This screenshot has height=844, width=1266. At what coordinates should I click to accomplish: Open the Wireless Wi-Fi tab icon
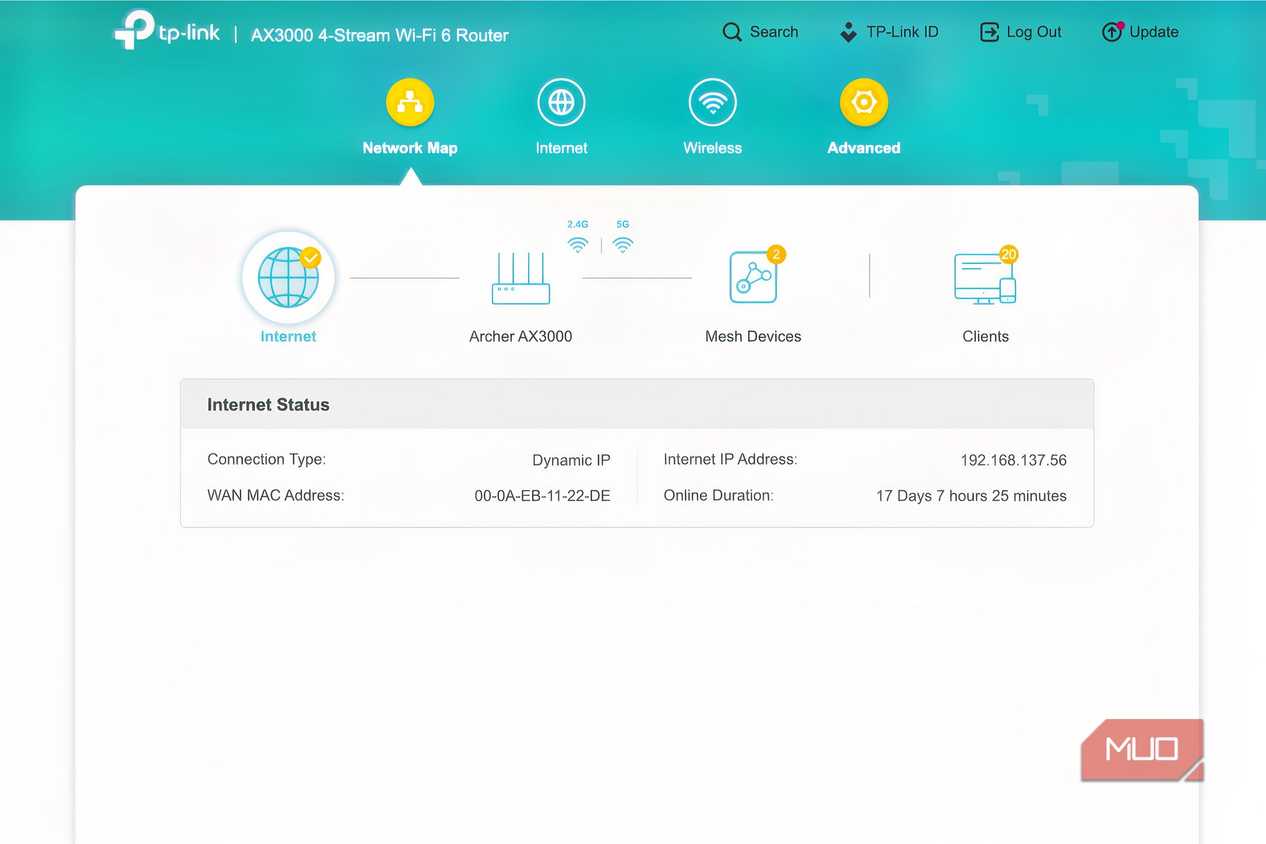[712, 102]
